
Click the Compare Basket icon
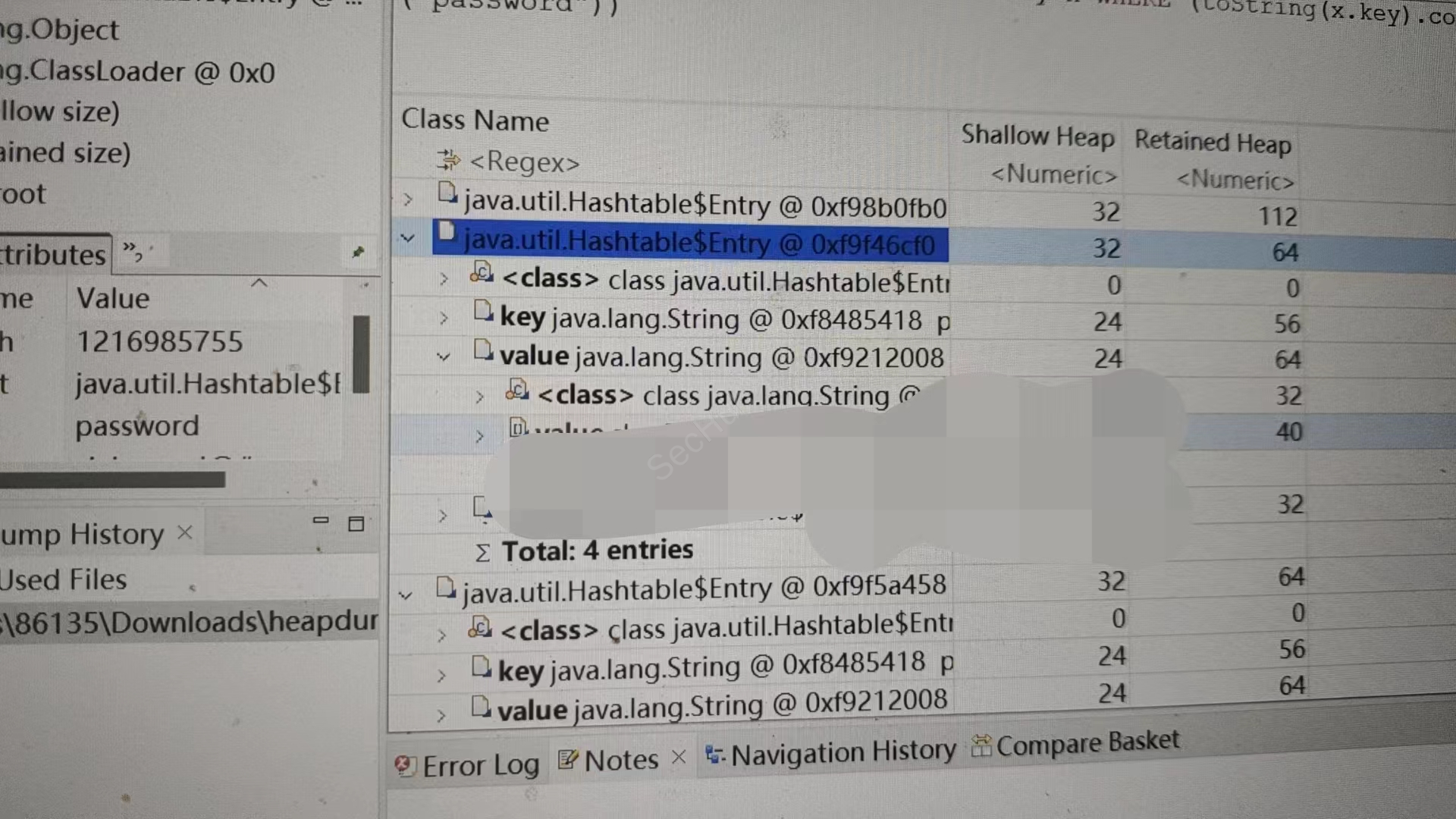point(981,746)
